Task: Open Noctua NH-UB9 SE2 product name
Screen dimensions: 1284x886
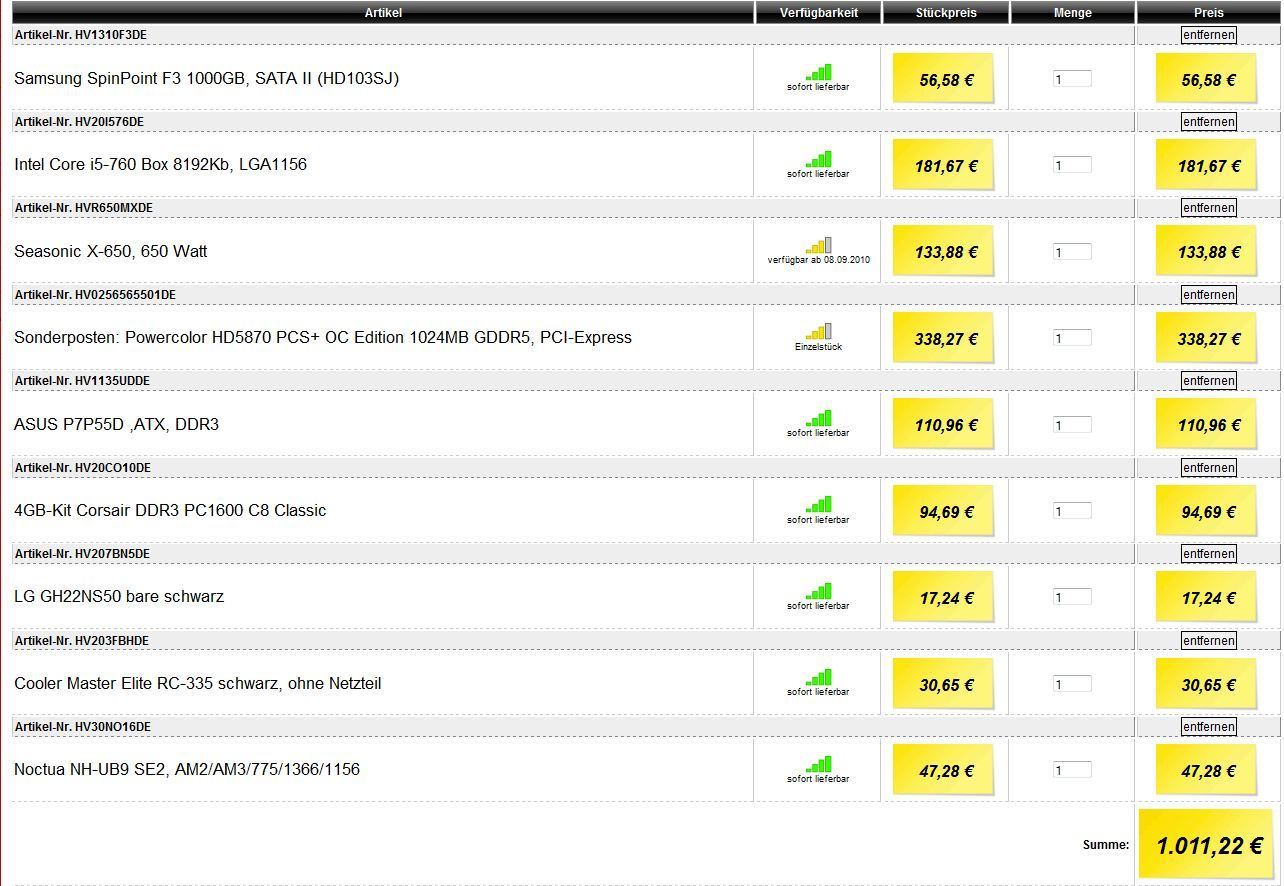Action: (187, 769)
